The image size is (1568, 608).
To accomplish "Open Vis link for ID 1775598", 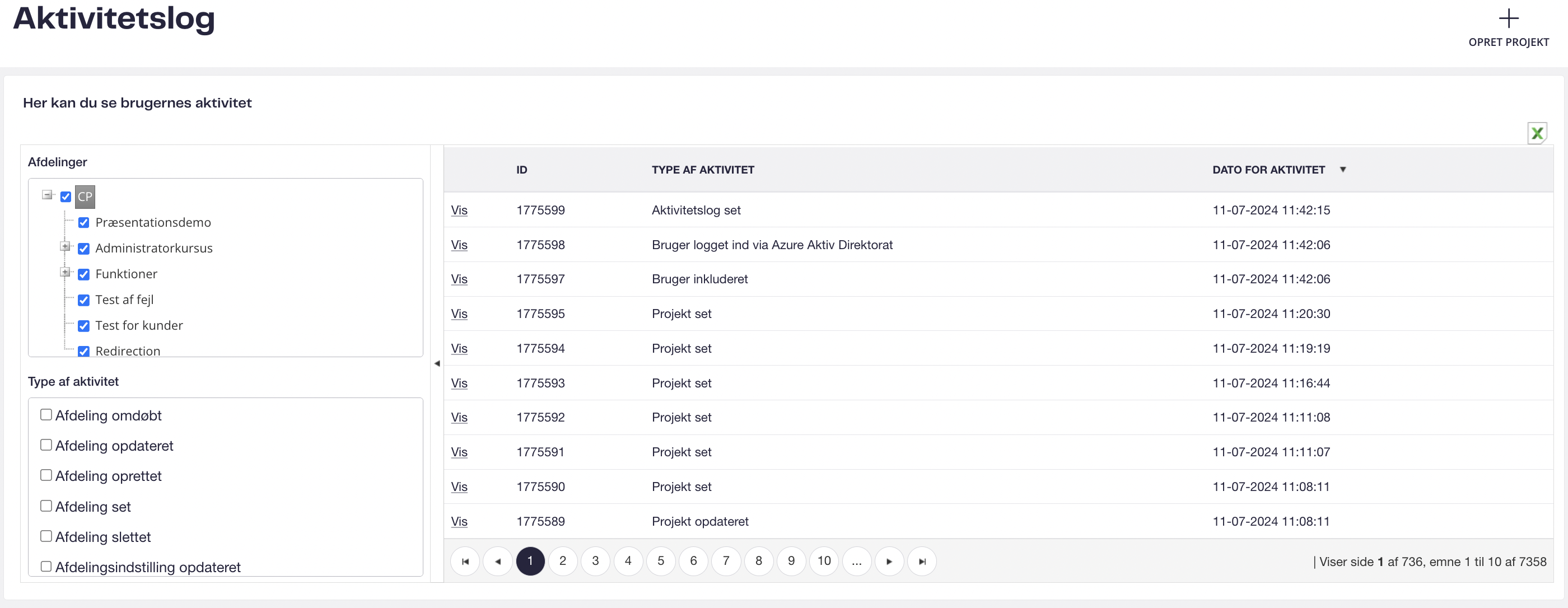I will (459, 245).
